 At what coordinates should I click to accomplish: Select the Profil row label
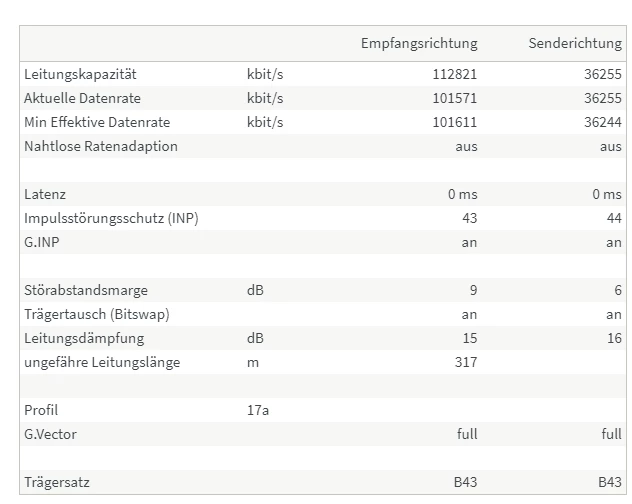[x=41, y=410]
